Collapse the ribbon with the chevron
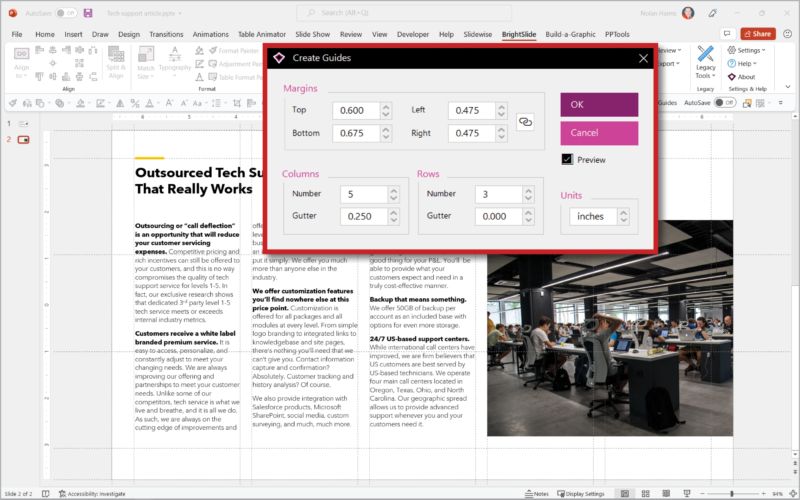The width and height of the screenshot is (800, 500). 788,87
